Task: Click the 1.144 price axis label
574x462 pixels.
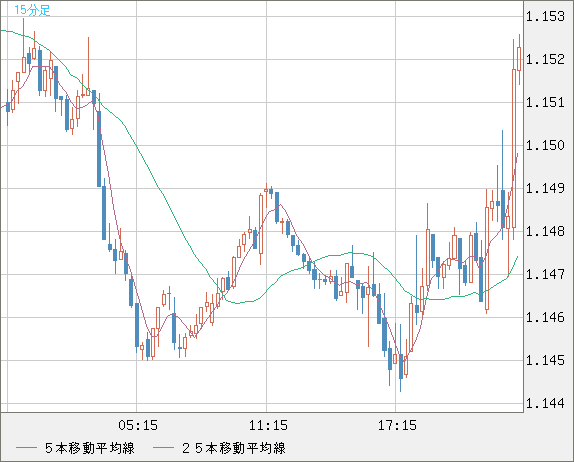Action: 545,403
